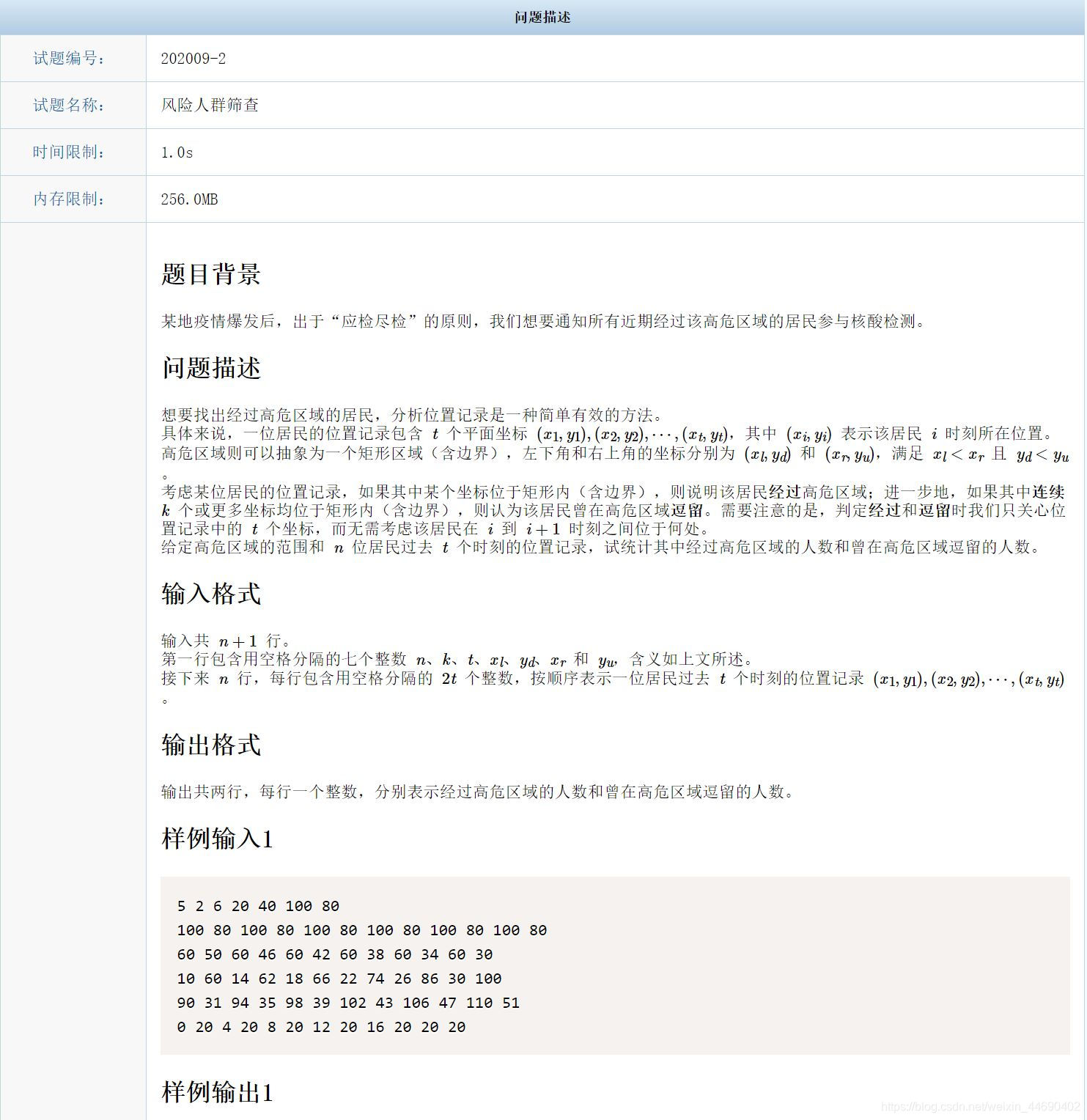Select the last sample input line
1087x1120 pixels.
(x=320, y=1027)
